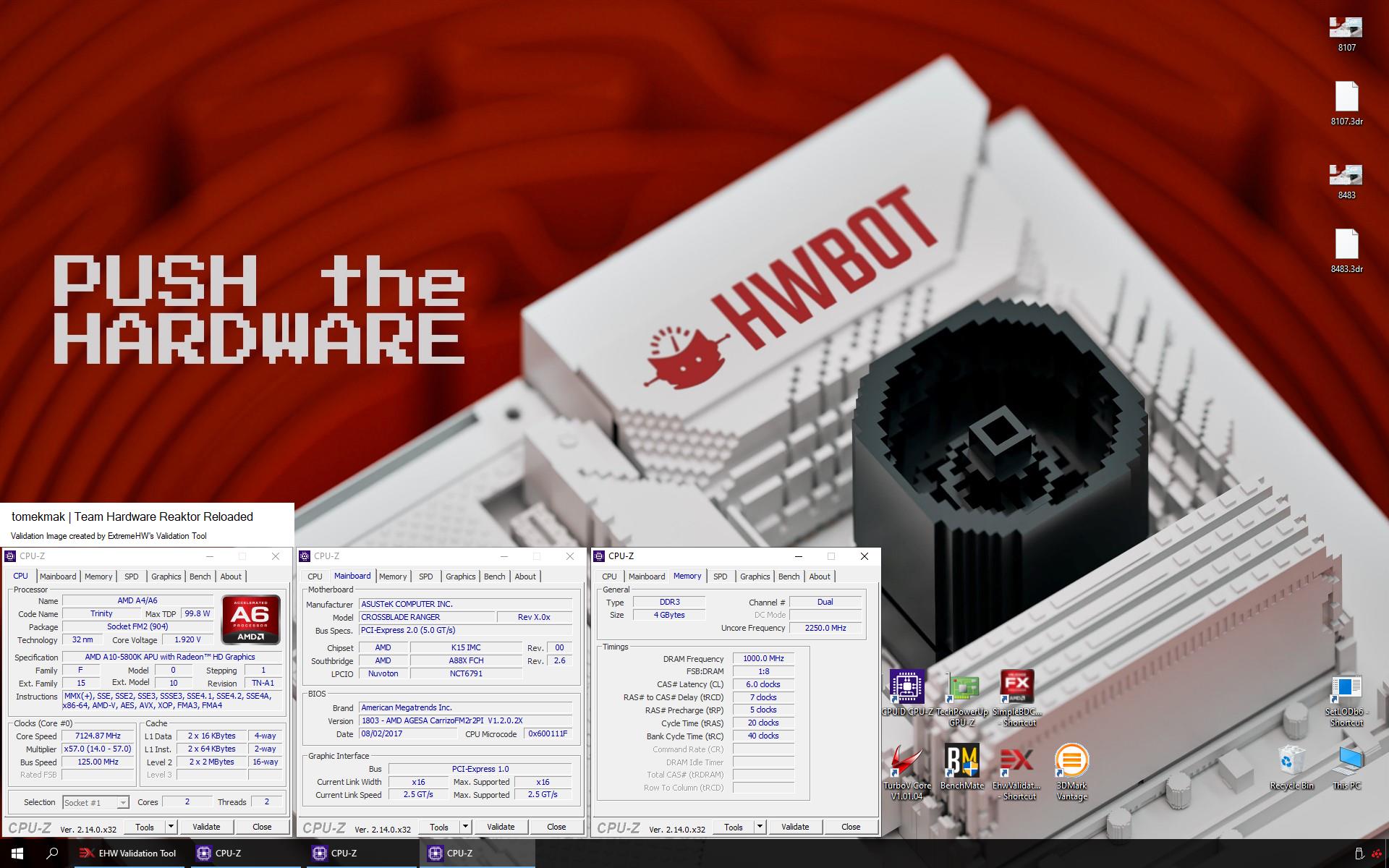Click the AMD A10-5800K specification text
The image size is (1389, 868).
170,657
